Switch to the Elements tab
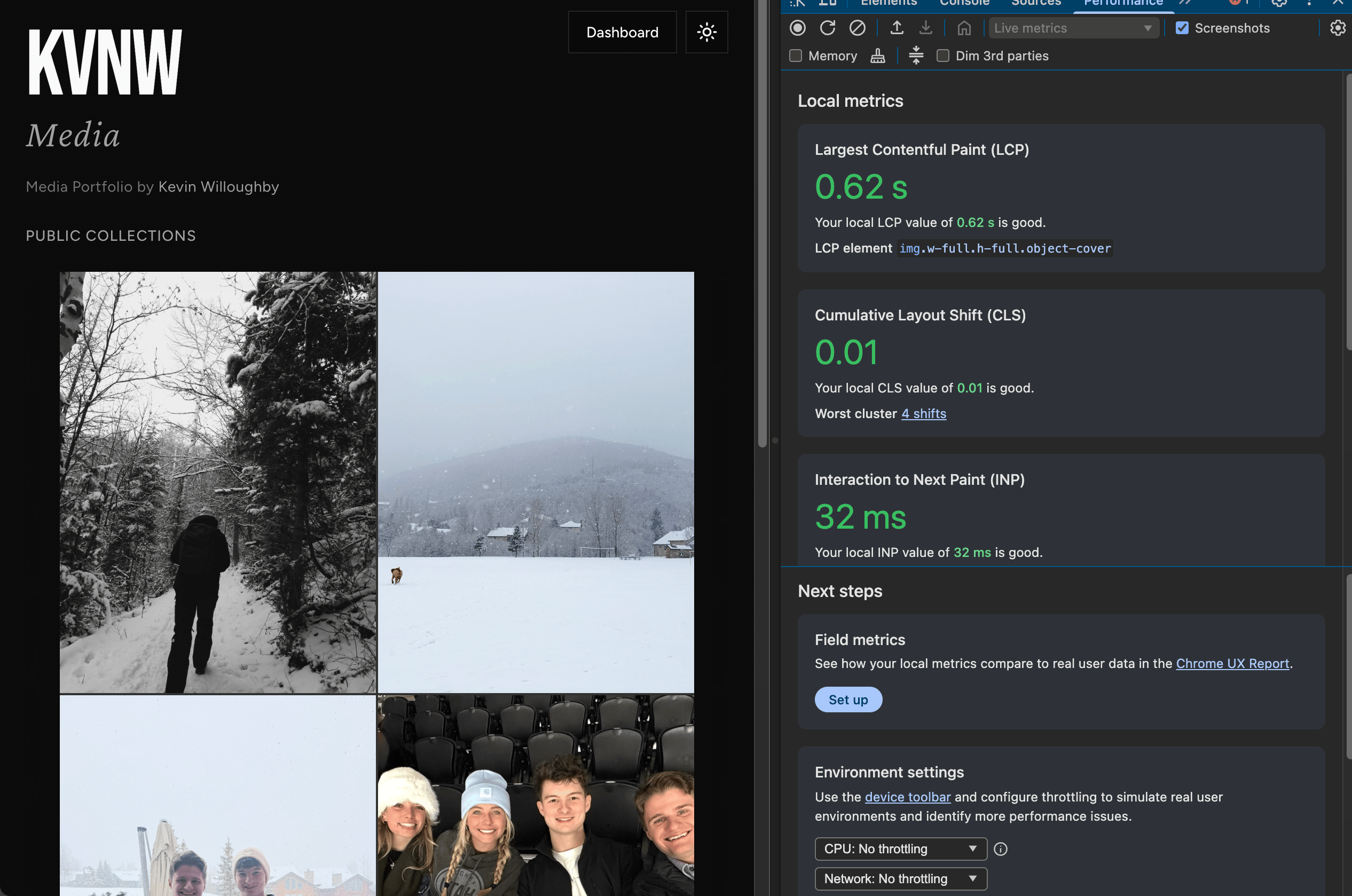The width and height of the screenshot is (1352, 896). click(x=889, y=3)
